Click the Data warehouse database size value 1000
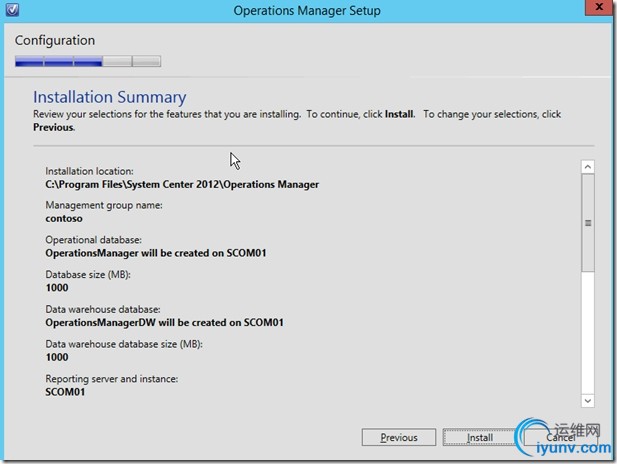 57,357
